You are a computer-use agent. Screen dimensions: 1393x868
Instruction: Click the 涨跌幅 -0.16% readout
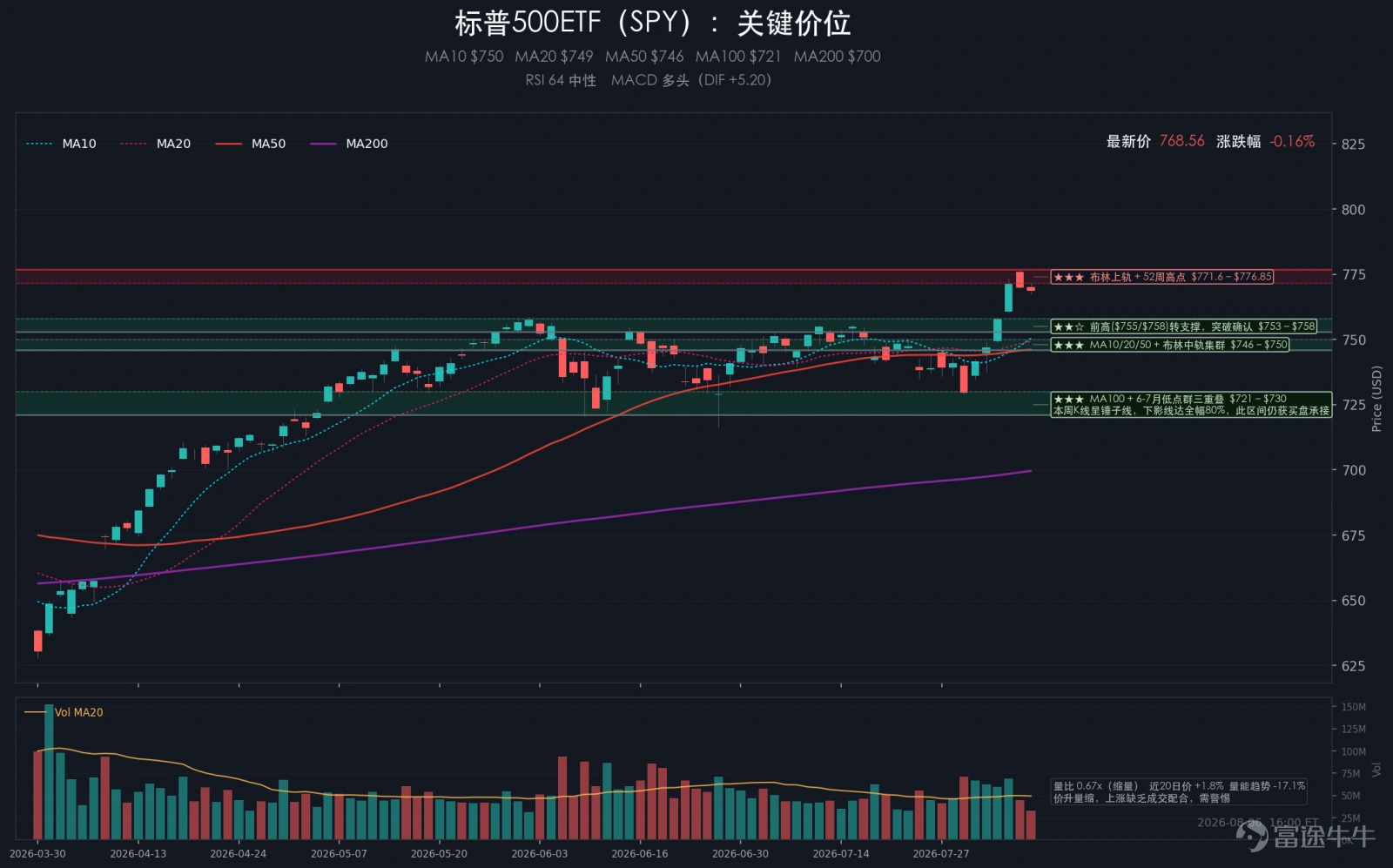(x=1265, y=141)
